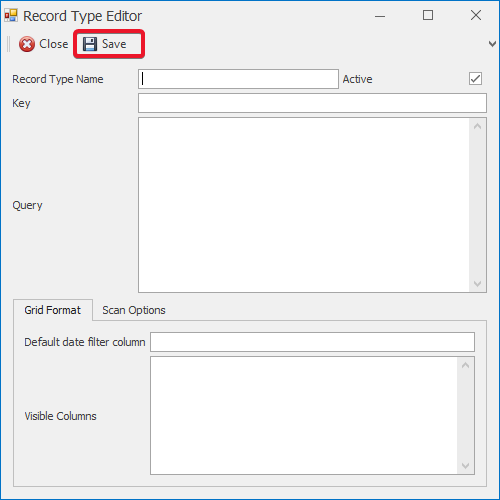Click inside the Query text area
The height and width of the screenshot is (500, 500).
304,205
